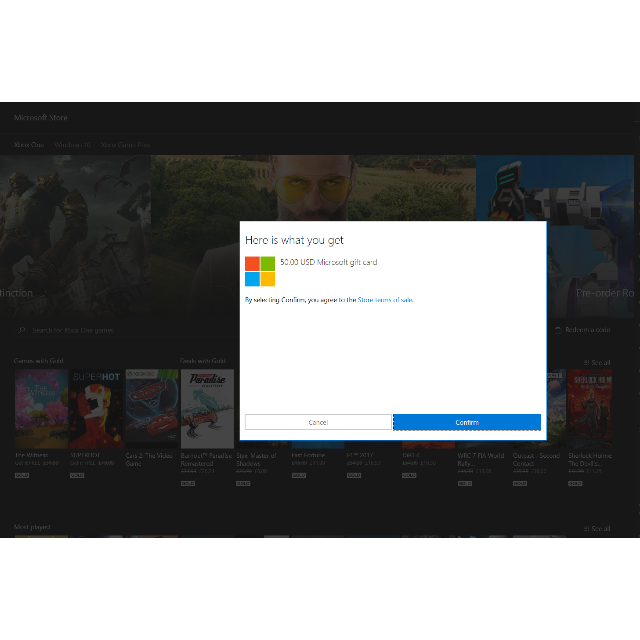Viewport: 640px width, 640px height.
Task: Open The Witness cover art
Action: 41,409
